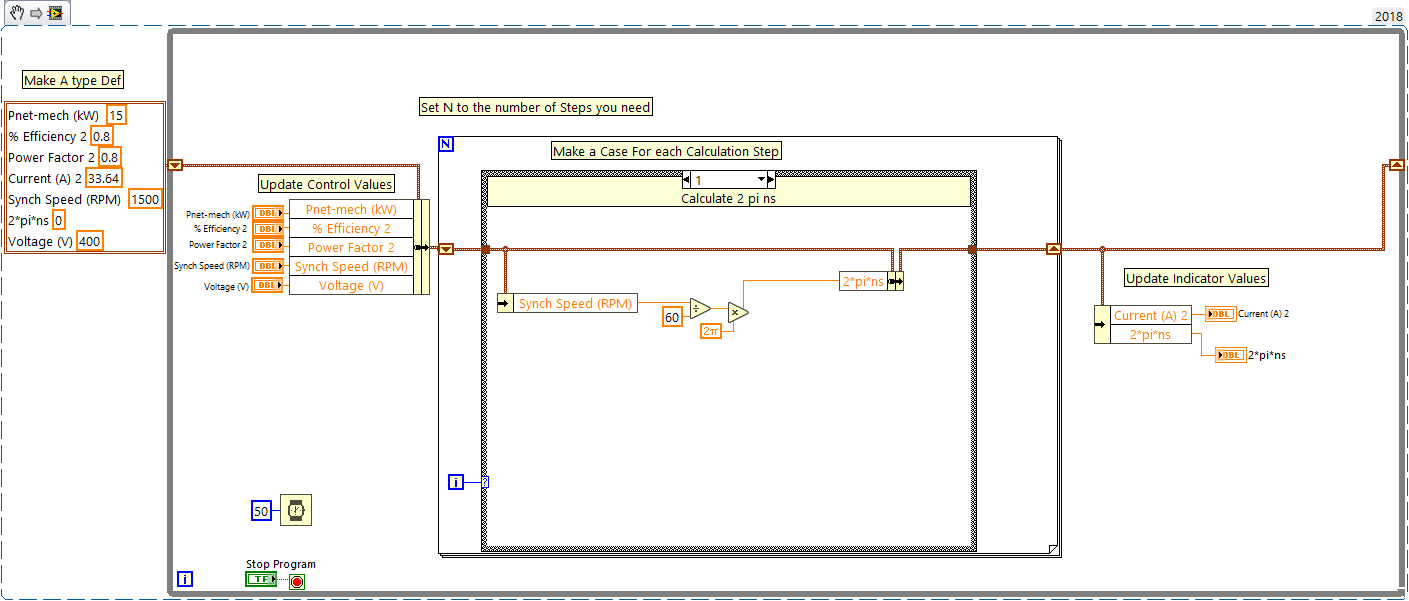Screen dimensions: 1409x601
Task: Toggle the Stop Program boolean constant
Action: [x=261, y=579]
